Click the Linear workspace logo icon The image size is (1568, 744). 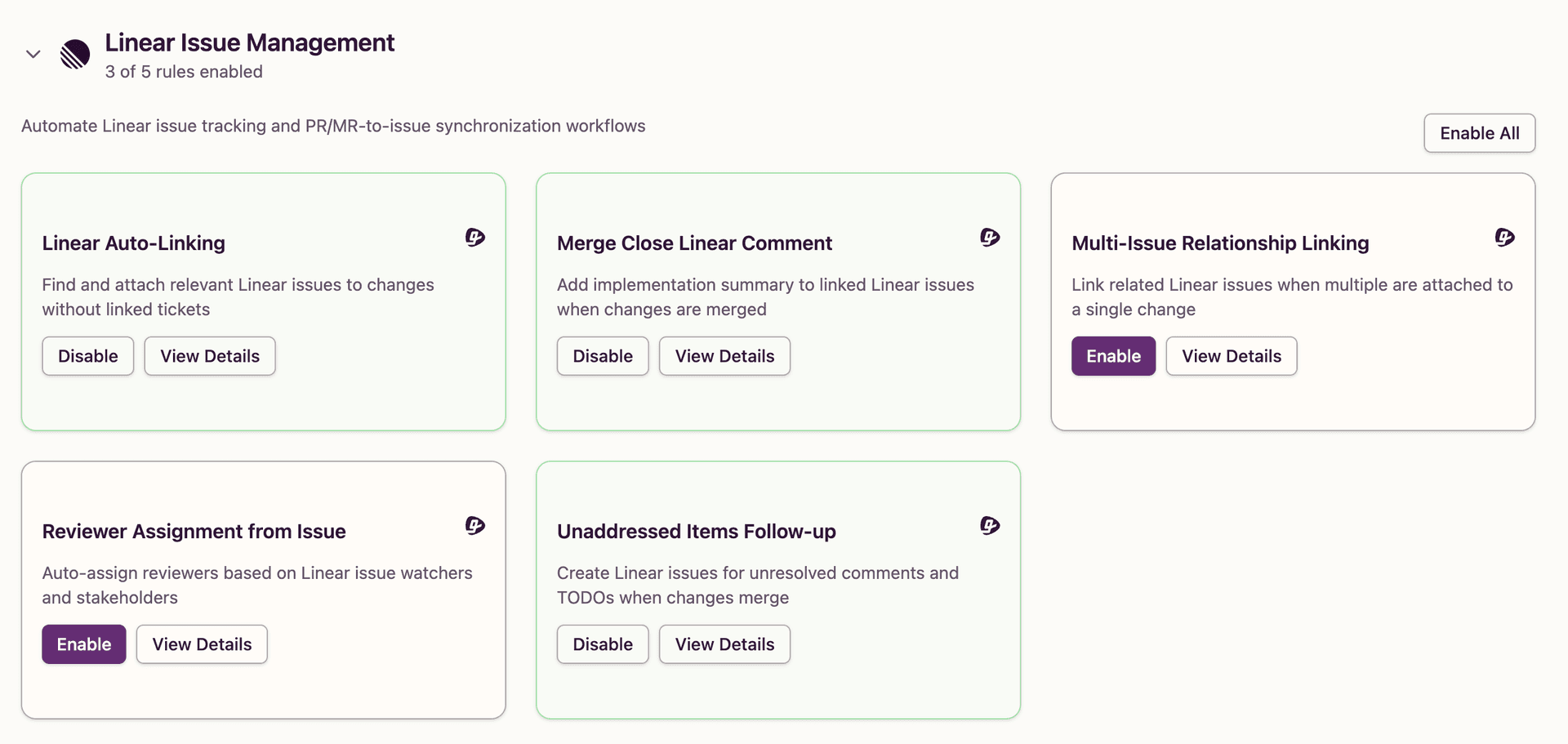coord(74,56)
